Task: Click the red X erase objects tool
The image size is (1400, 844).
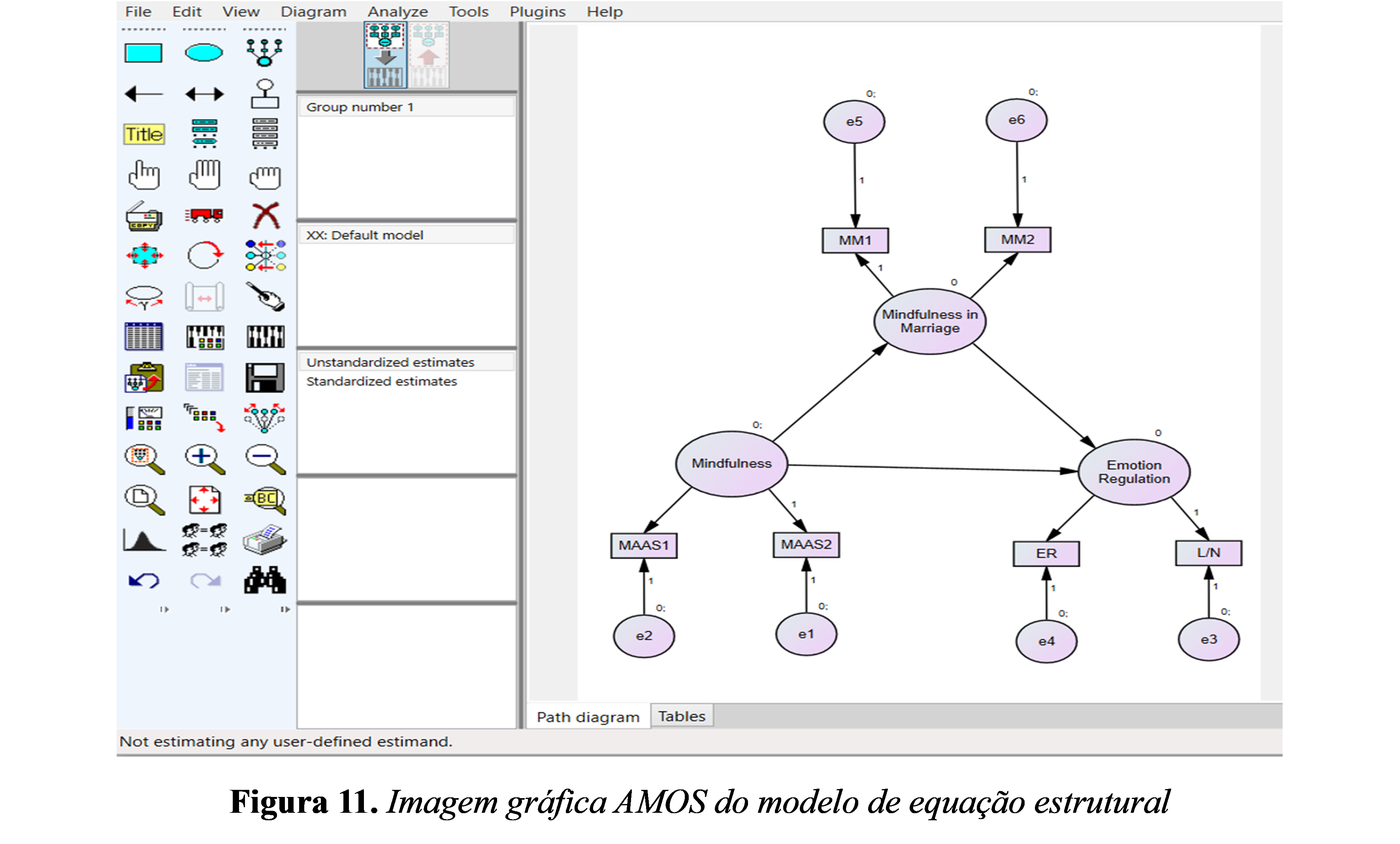Action: tap(266, 215)
